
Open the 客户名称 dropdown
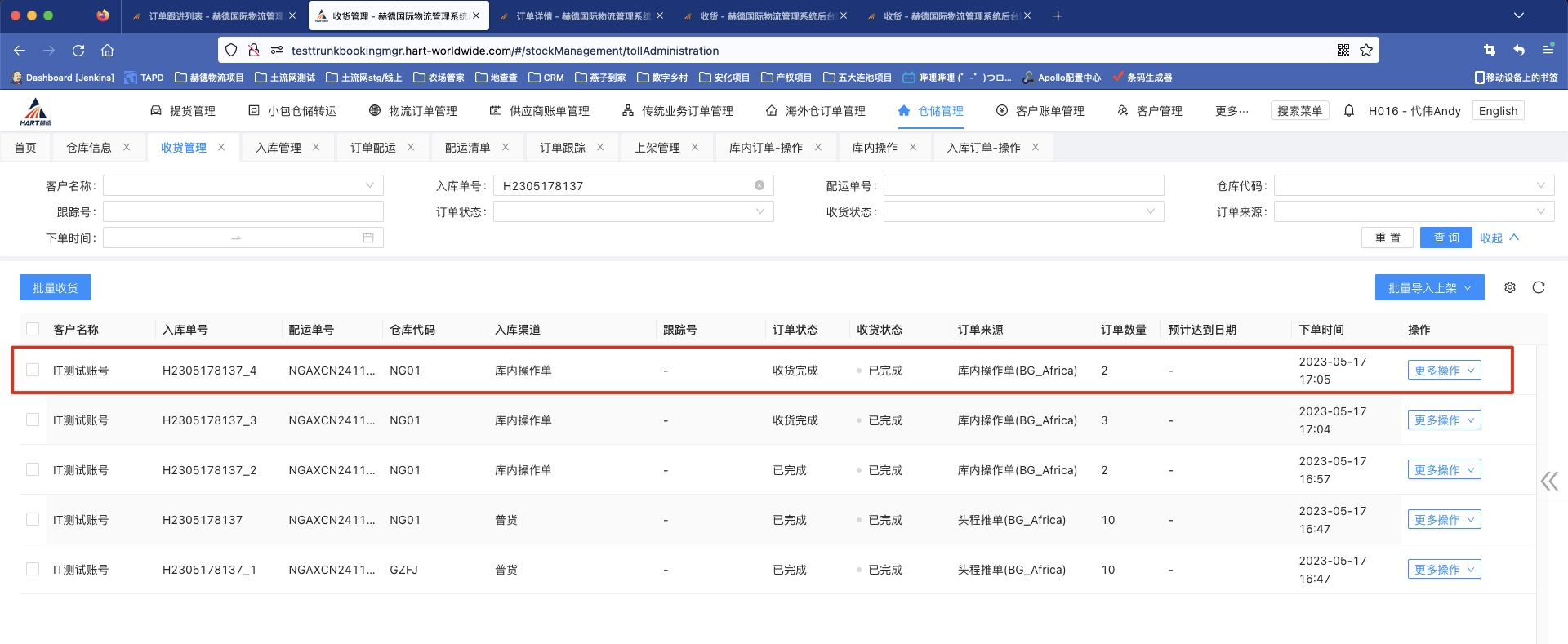point(243,186)
